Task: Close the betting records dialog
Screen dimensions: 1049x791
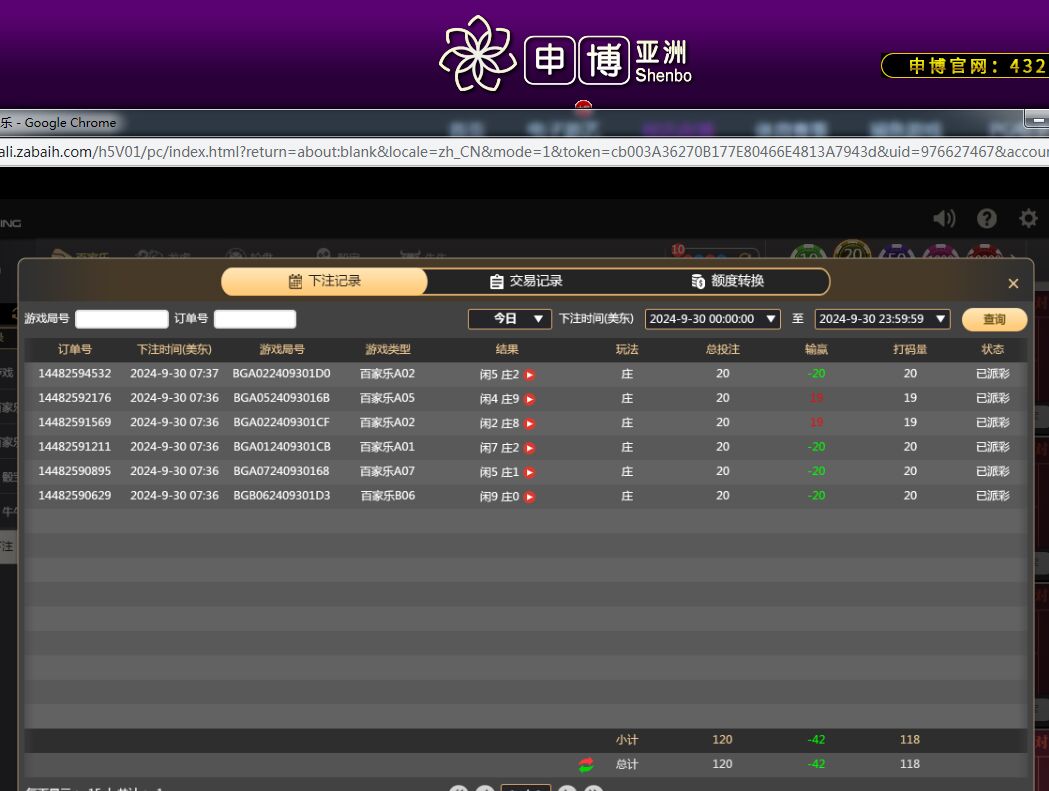Action: 1013,284
